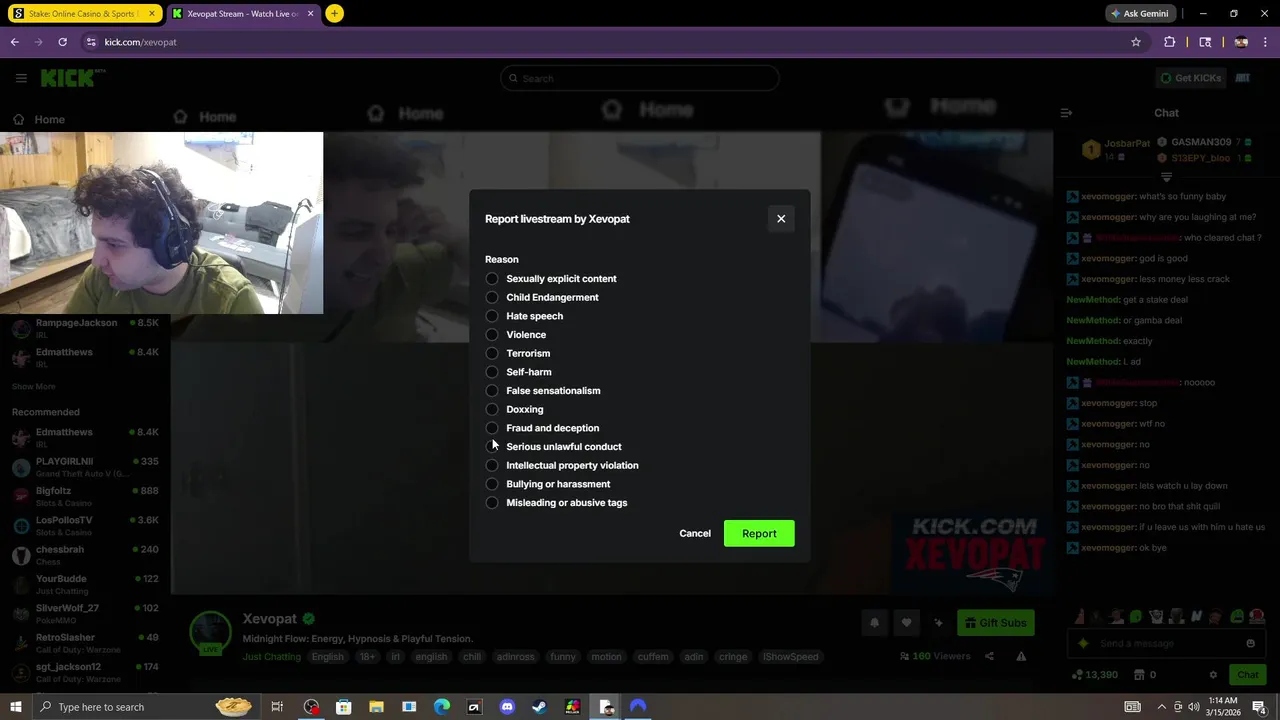
Task: Open LosPollosTV recommended channel
Action: click(x=85, y=525)
